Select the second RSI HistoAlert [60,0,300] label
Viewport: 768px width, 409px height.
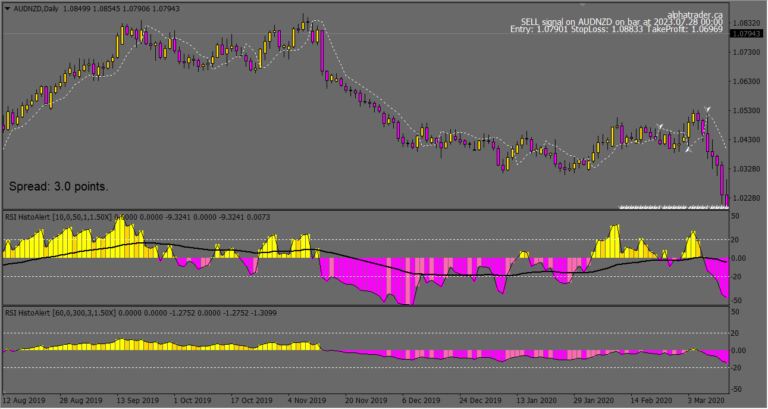(x=62, y=311)
